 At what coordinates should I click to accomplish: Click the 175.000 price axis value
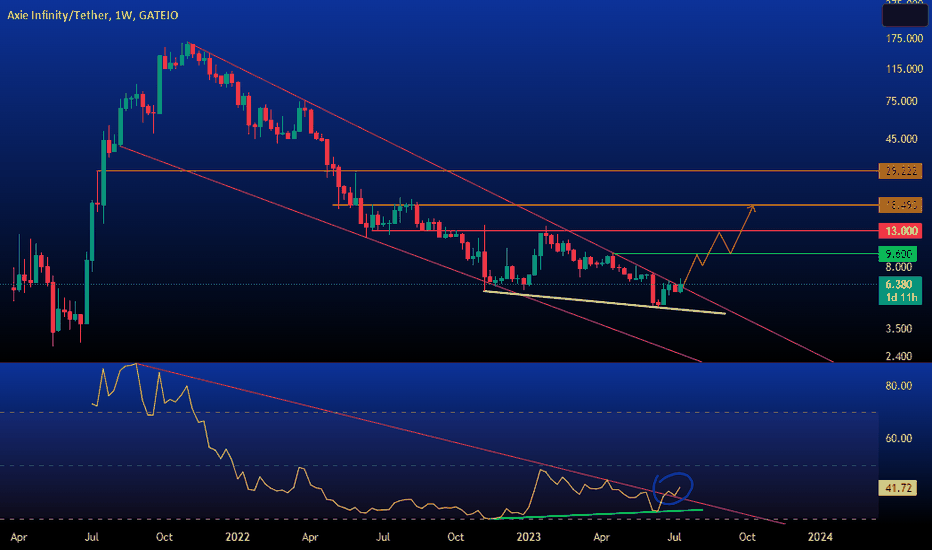[904, 39]
